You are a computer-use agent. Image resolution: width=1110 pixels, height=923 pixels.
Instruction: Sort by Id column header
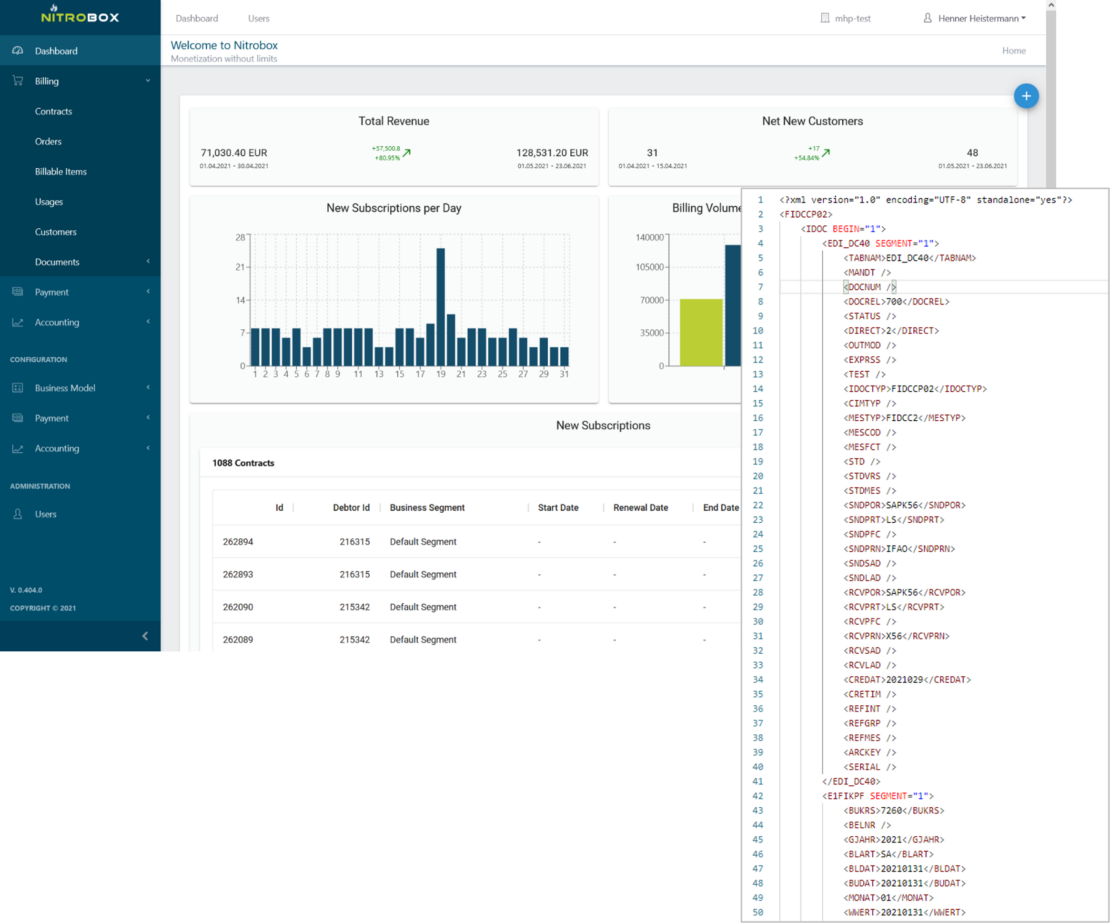279,508
